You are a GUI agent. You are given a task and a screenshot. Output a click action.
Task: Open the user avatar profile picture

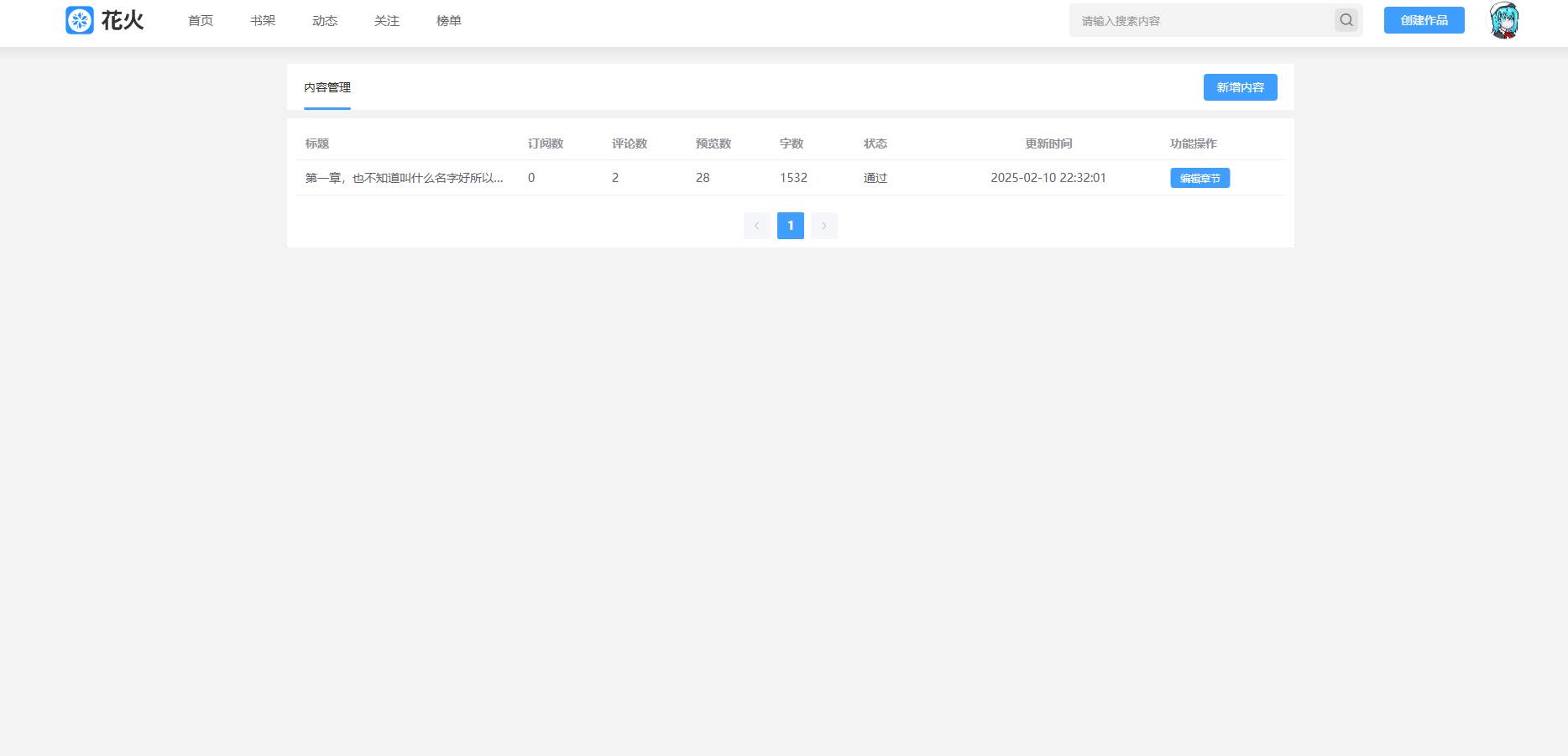click(x=1504, y=20)
